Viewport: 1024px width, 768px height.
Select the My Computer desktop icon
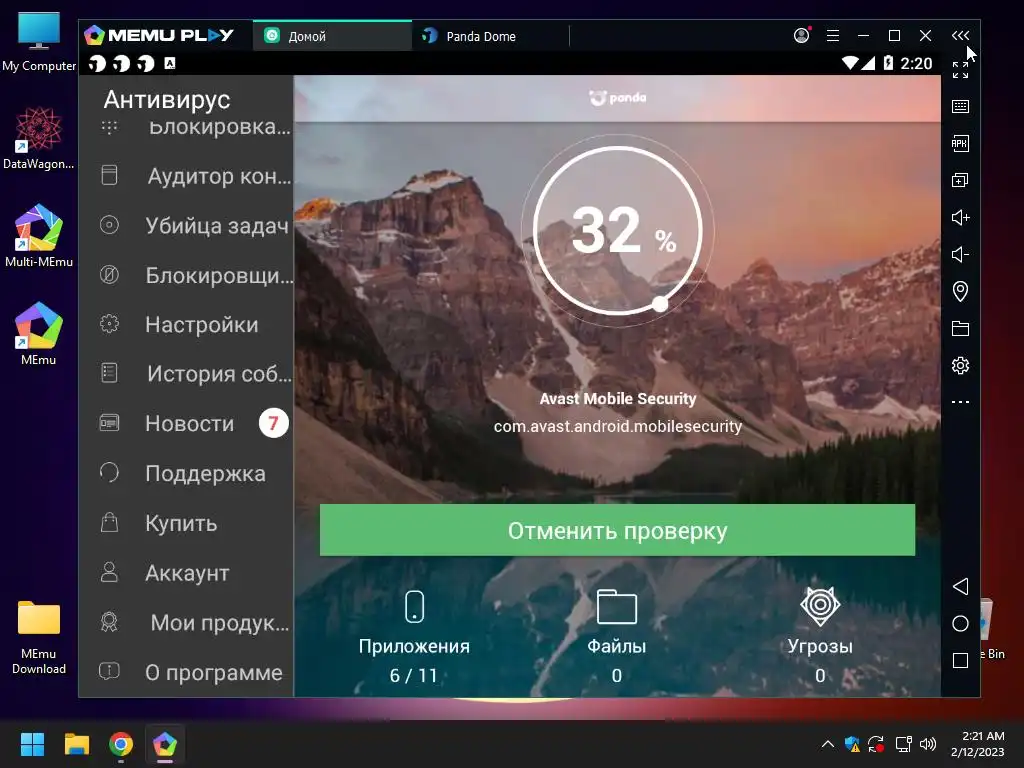pos(39,42)
